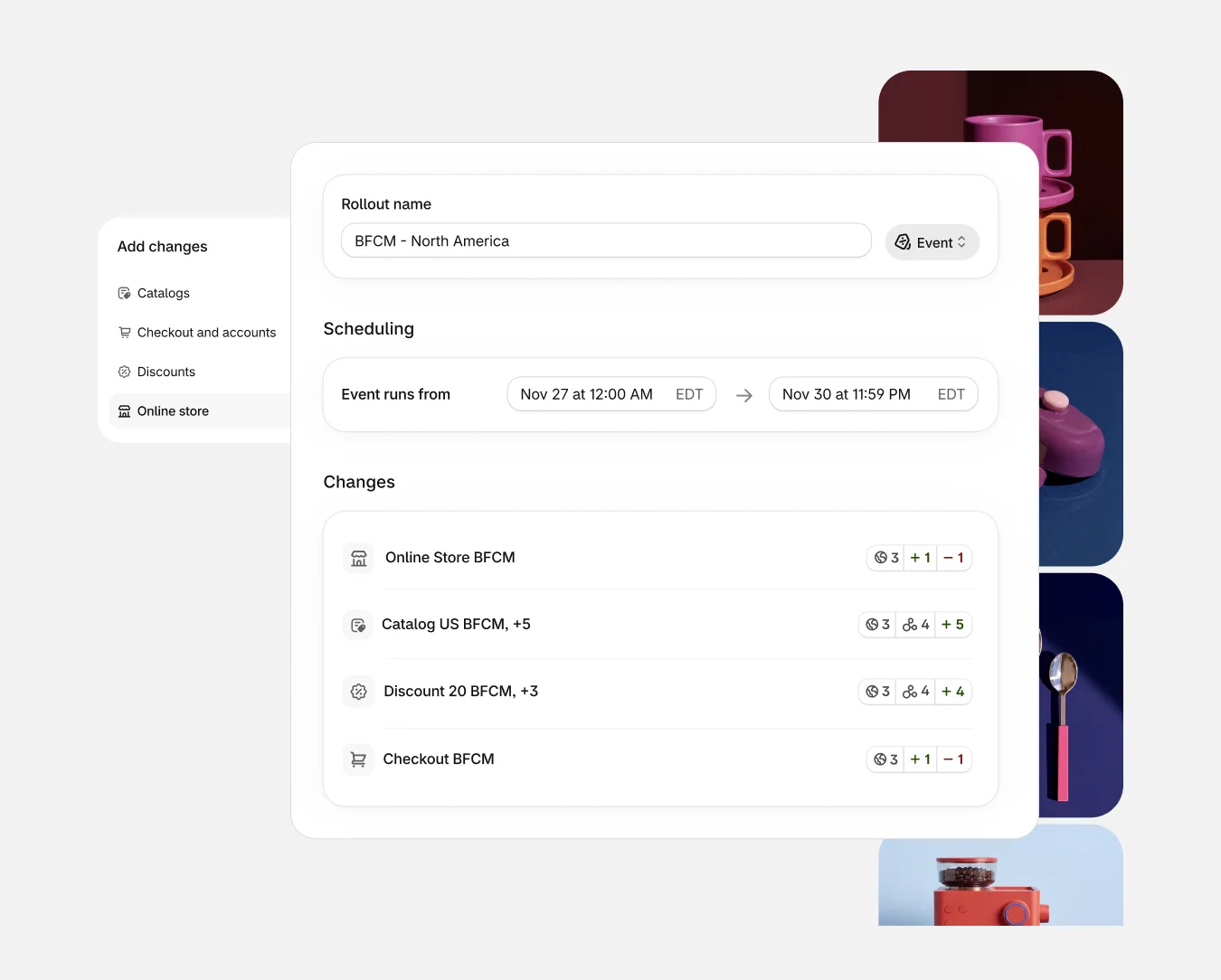Select Discounts in Add changes menu

click(200, 372)
